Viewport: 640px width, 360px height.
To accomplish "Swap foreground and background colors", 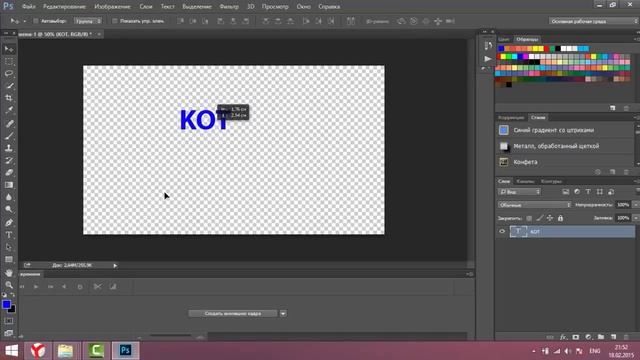I will point(13,295).
